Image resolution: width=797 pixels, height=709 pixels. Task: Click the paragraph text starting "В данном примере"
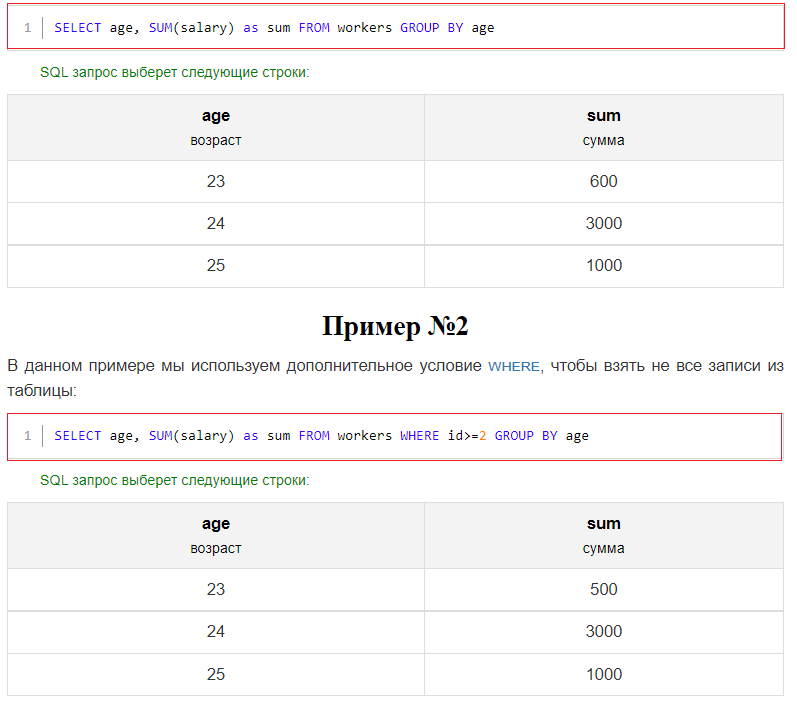click(x=395, y=379)
